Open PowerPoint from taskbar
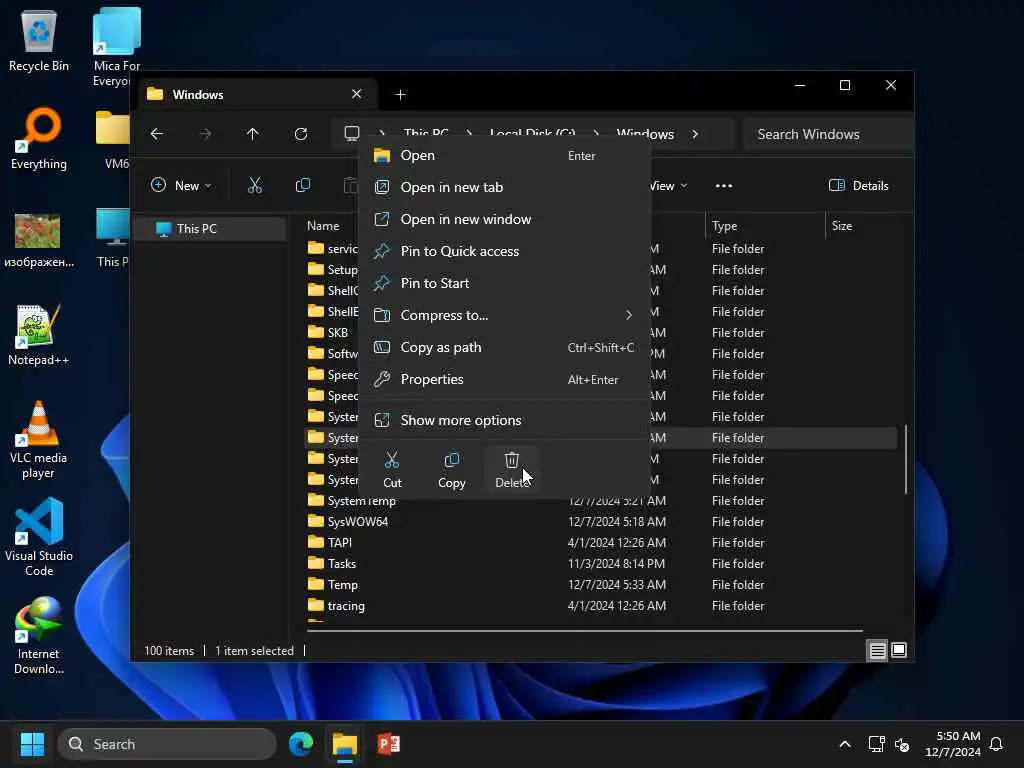This screenshot has height=768, width=1024. (x=389, y=744)
